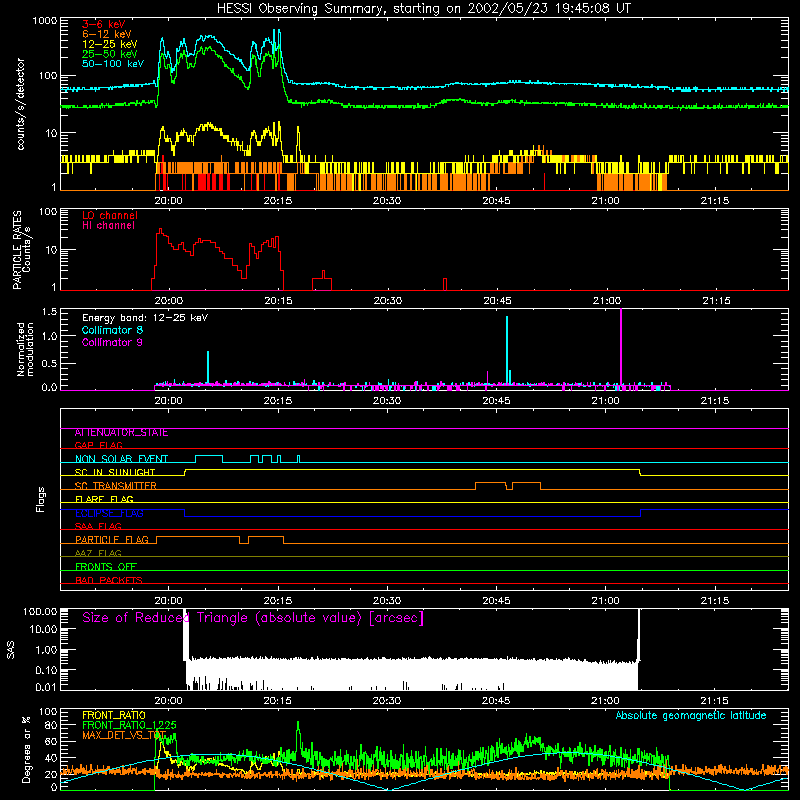Select the SAA_FLAG label
This screenshot has height=800, width=800.
pyautogui.click(x=98, y=526)
